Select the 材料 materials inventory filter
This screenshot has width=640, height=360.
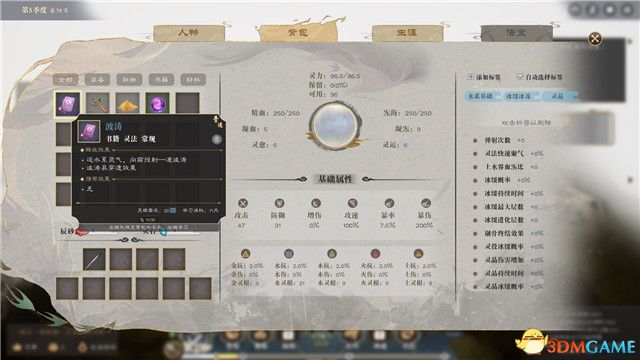[193, 79]
